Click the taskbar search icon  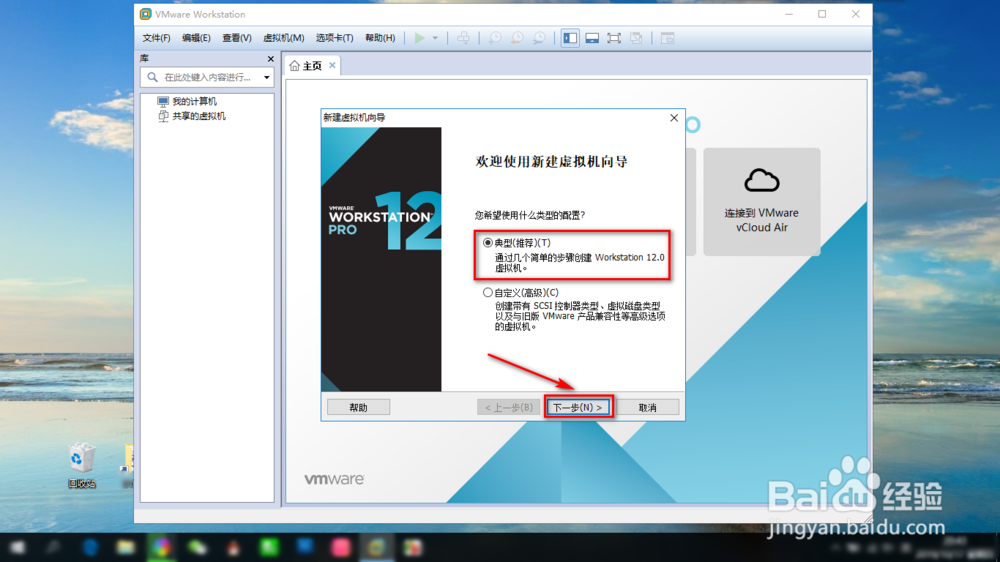click(x=54, y=547)
